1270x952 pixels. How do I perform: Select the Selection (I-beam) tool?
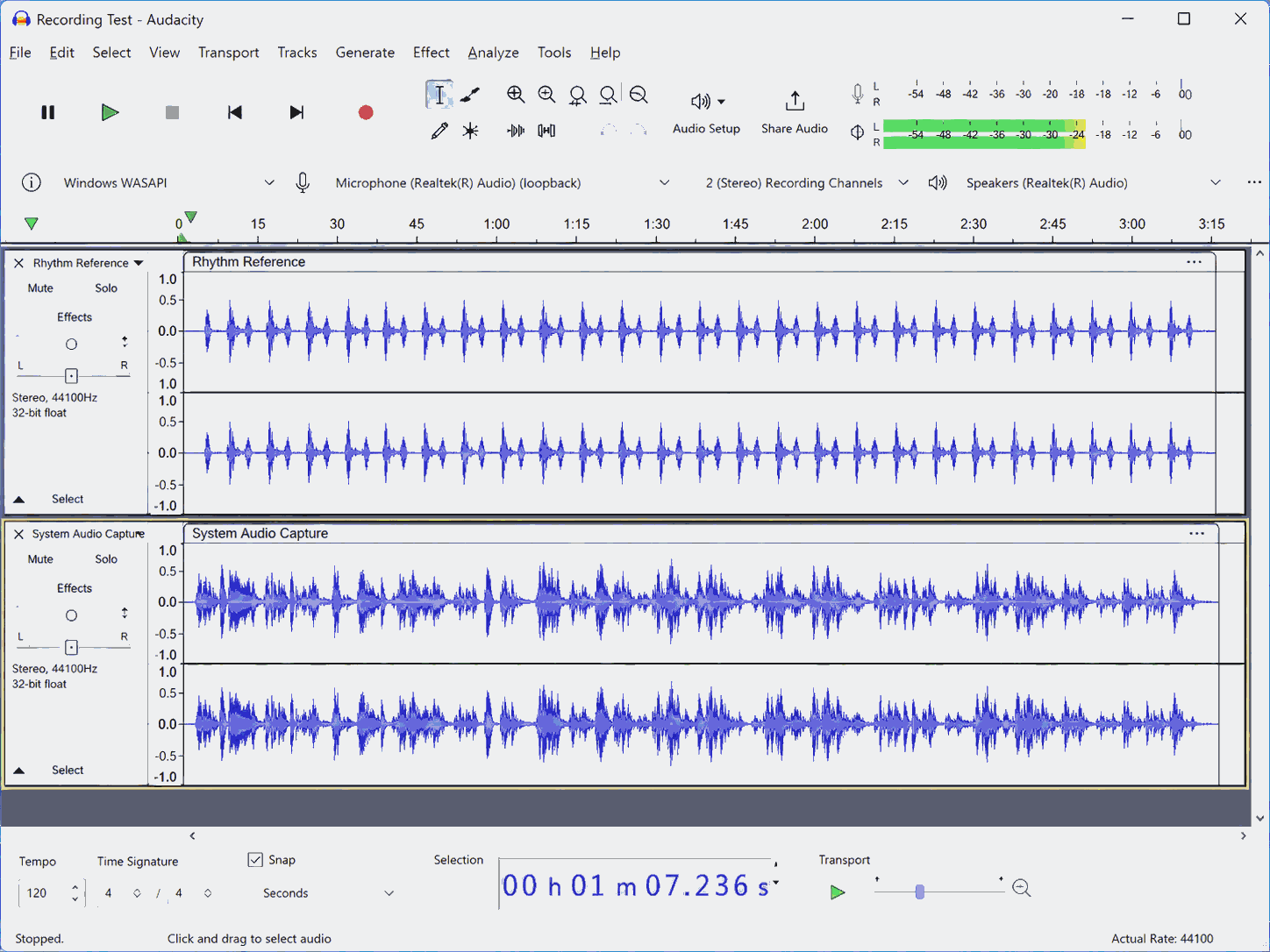tap(439, 95)
